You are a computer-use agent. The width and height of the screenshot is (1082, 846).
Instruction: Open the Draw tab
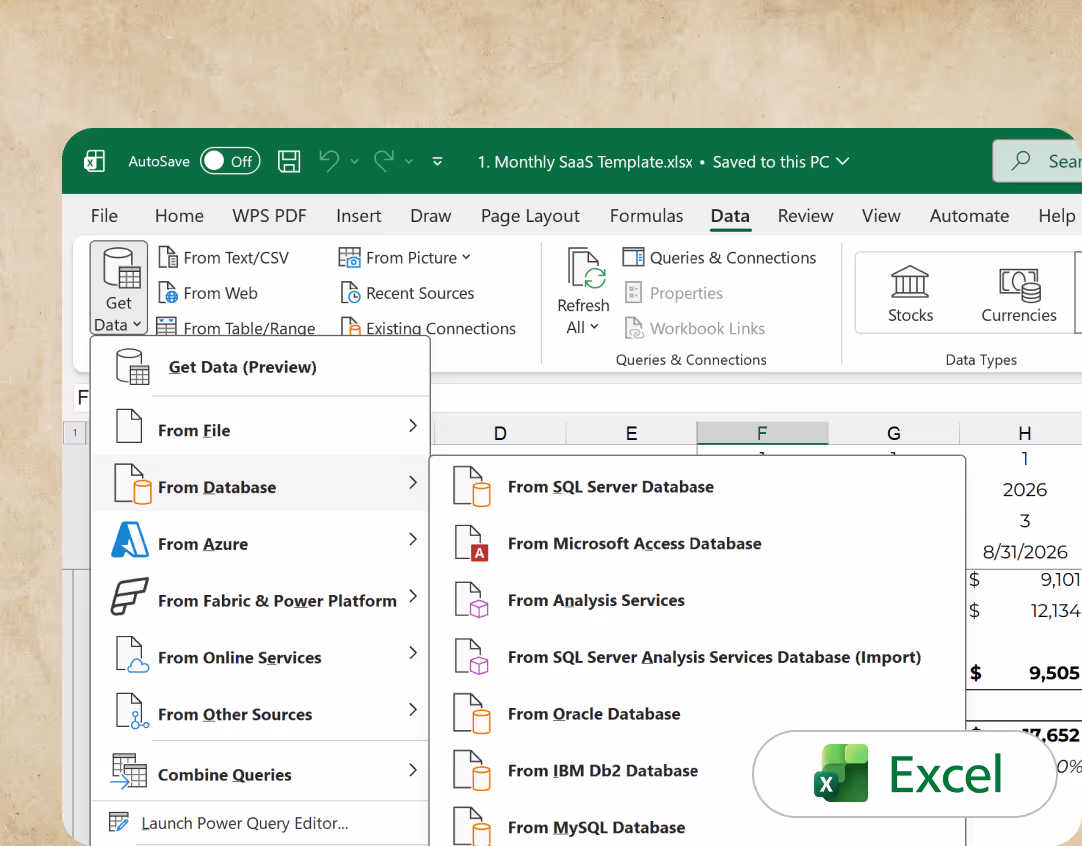coord(431,216)
